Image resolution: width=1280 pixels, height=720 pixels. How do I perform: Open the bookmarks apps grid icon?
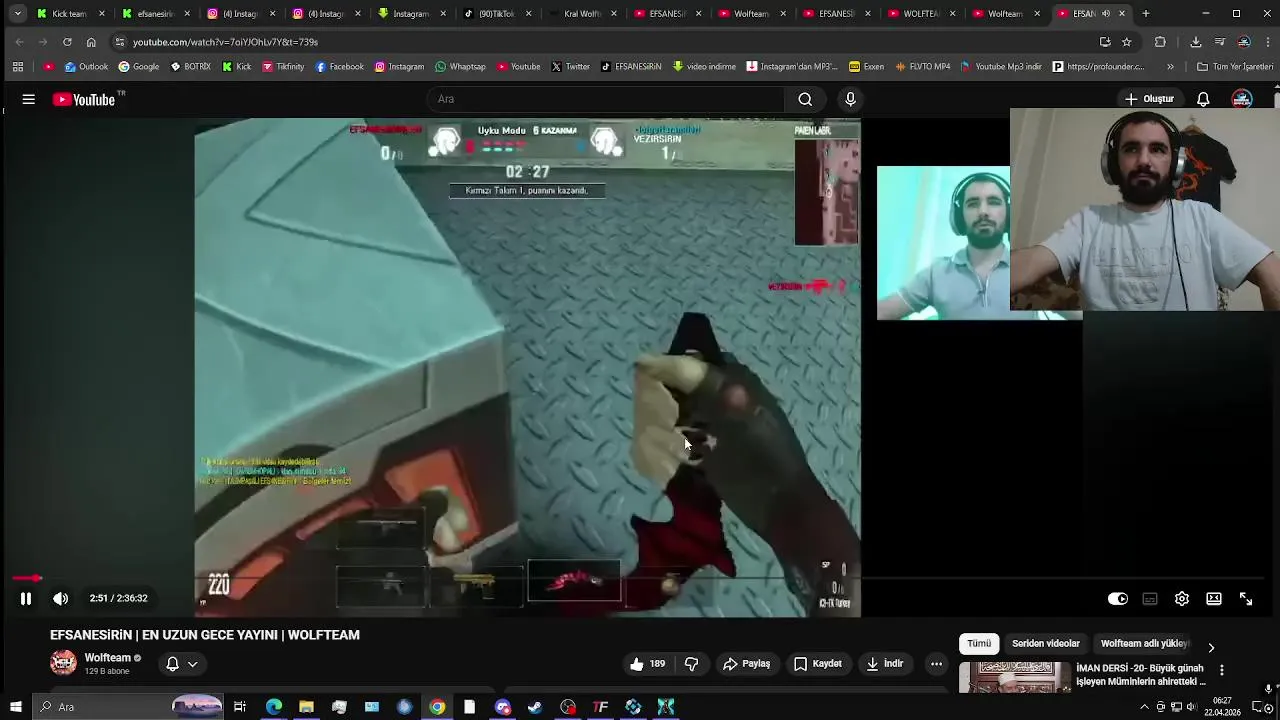pos(18,67)
